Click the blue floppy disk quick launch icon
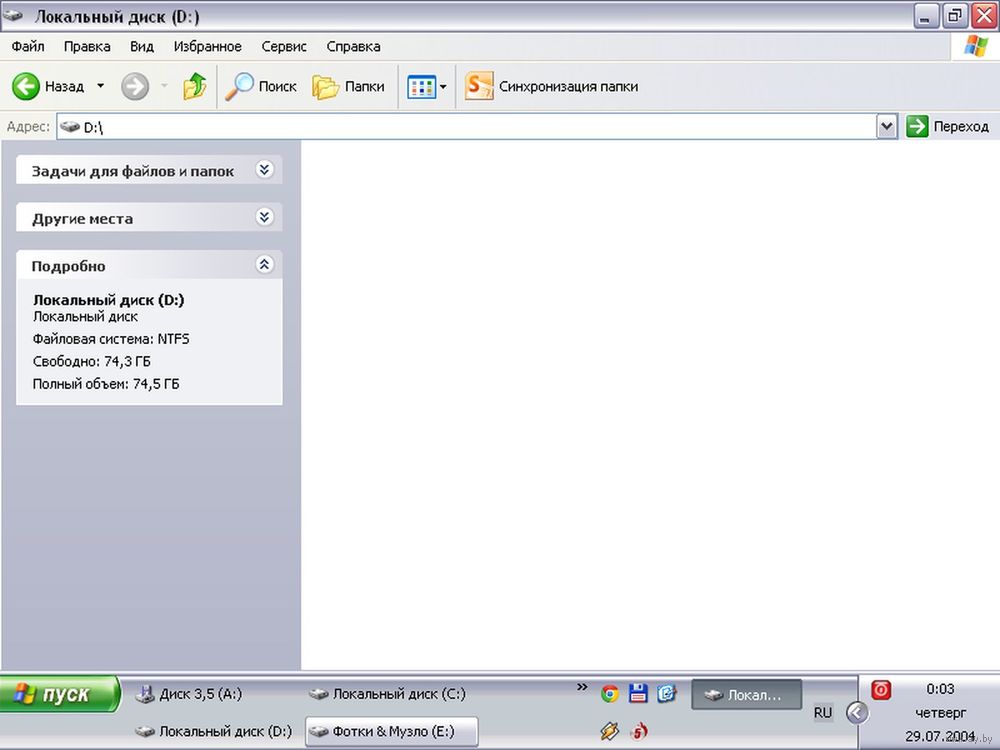The height and width of the screenshot is (750, 1000). point(638,693)
